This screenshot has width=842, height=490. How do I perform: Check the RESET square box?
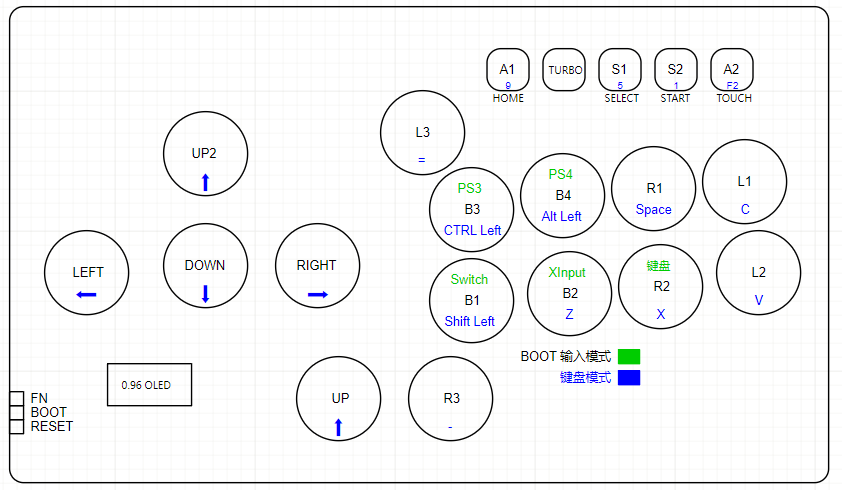click(17, 426)
